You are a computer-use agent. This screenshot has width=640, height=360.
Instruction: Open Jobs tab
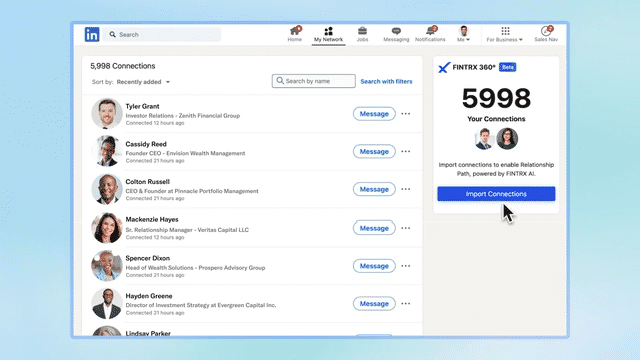click(x=362, y=34)
